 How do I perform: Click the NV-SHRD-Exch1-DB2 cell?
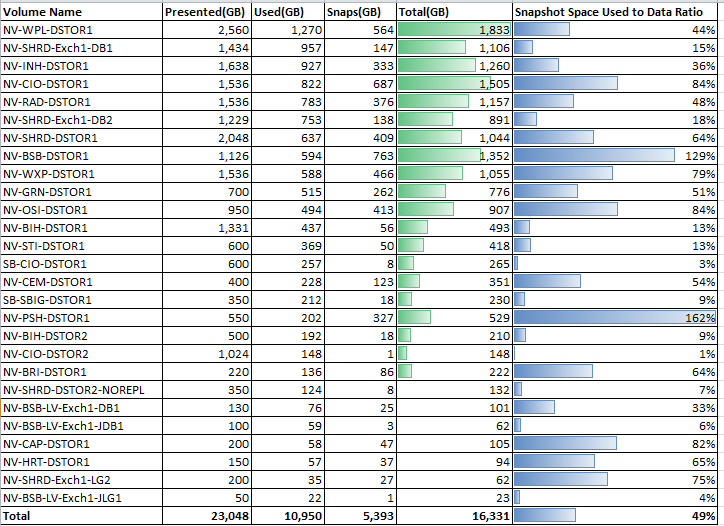82,120
